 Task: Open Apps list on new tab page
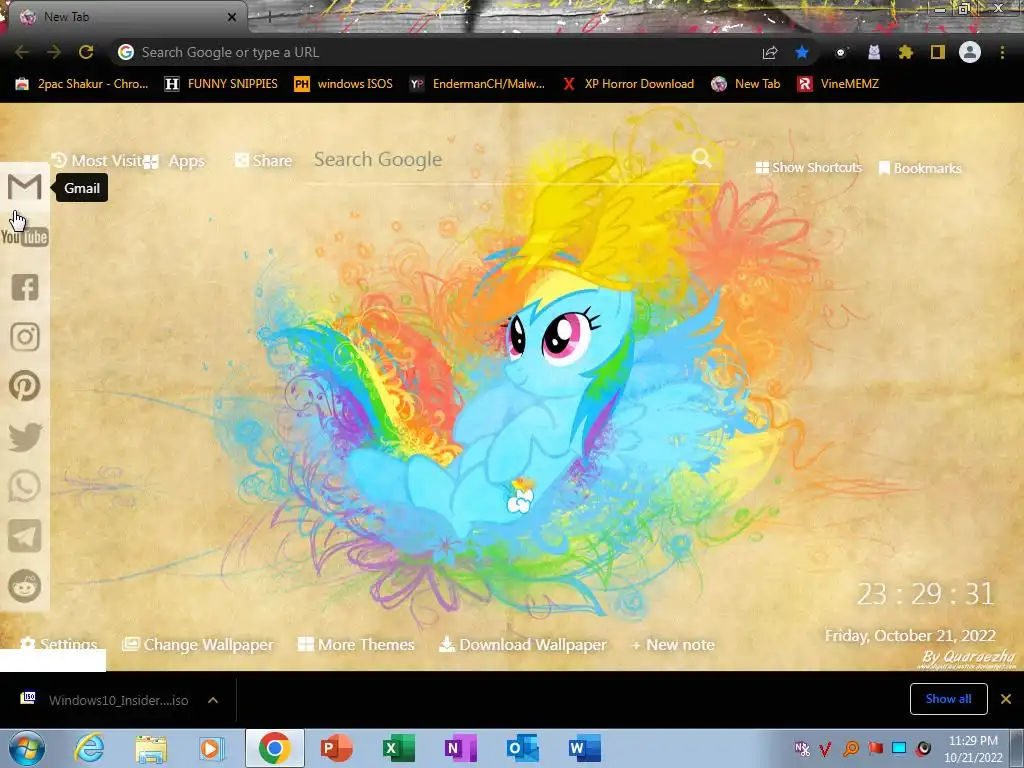[174, 161]
